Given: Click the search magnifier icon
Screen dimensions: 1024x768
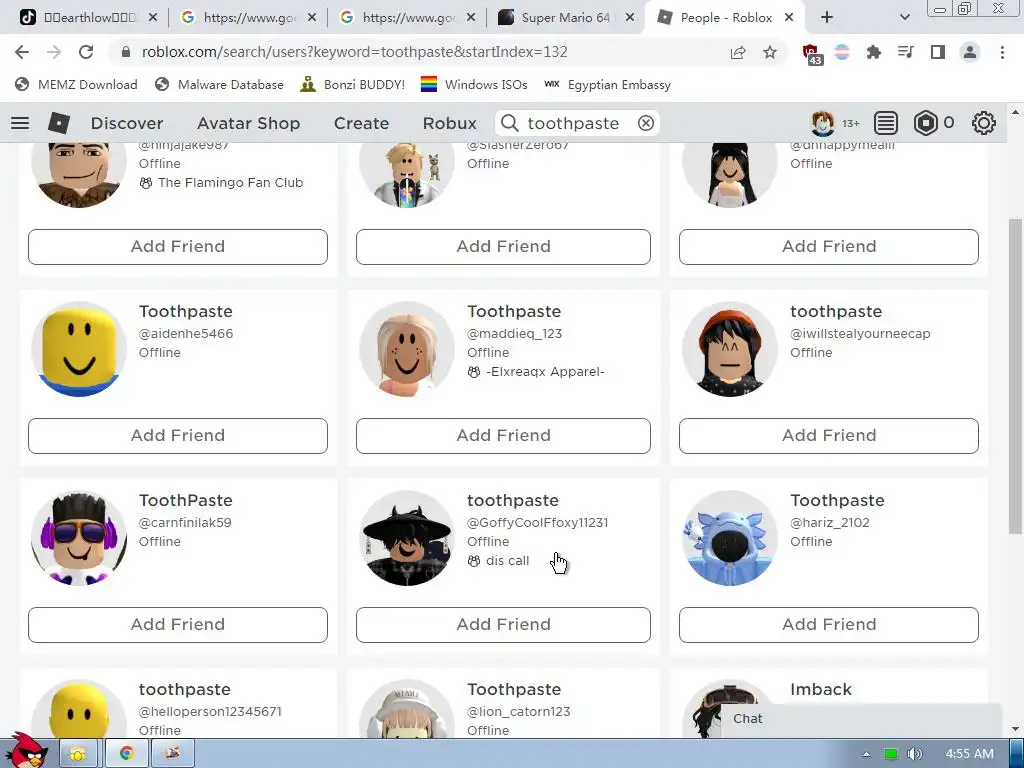Looking at the screenshot, I should 509,123.
